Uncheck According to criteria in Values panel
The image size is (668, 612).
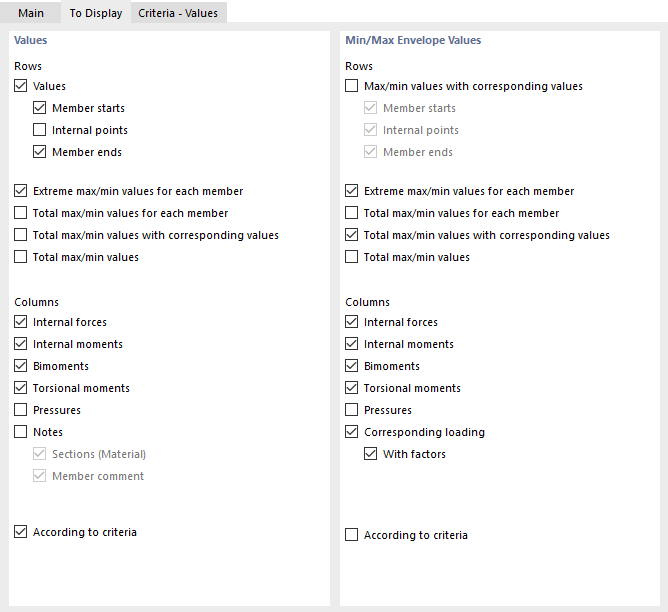coord(21,532)
